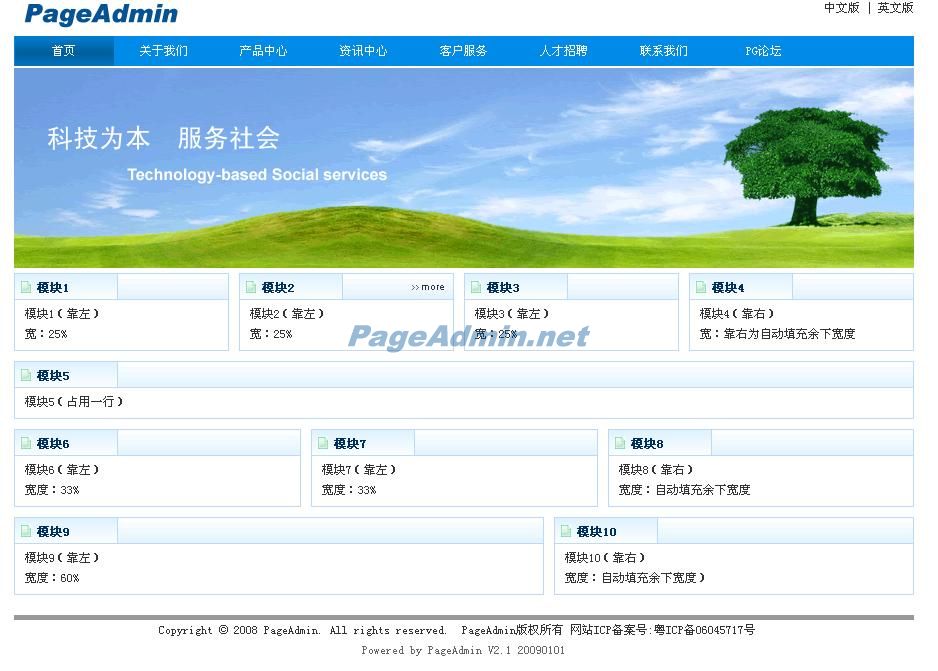Click the document icon beside 模块6
Image resolution: width=938 pixels, height=671 pixels.
[26, 443]
